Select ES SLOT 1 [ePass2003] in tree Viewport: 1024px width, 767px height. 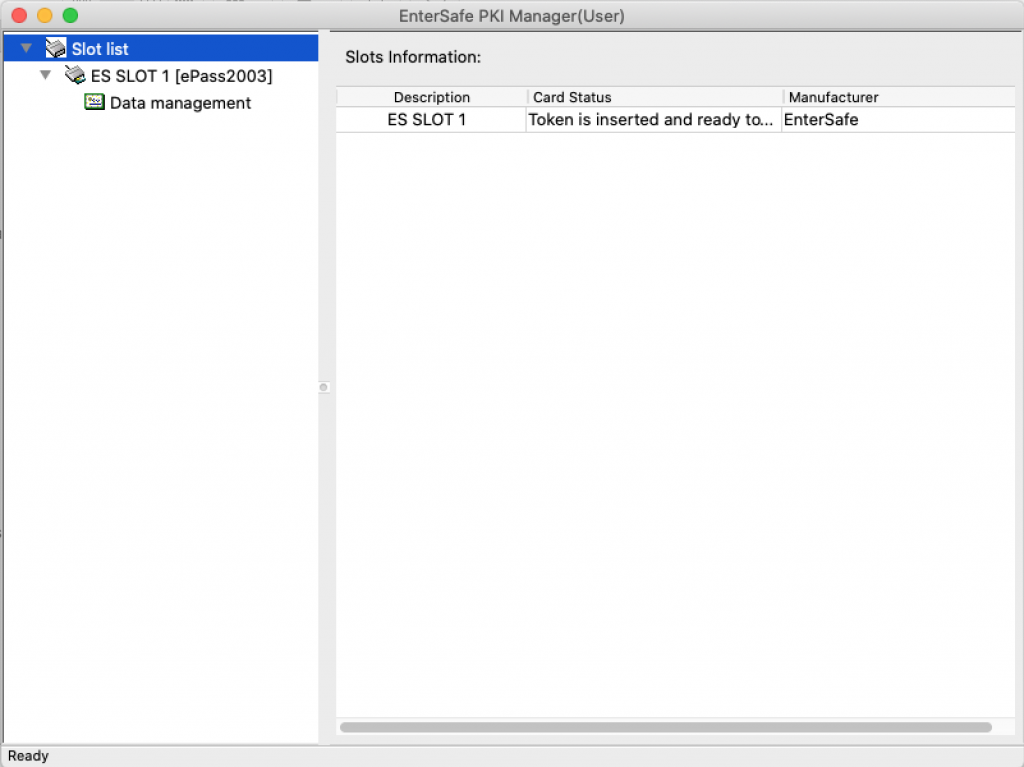tap(182, 76)
